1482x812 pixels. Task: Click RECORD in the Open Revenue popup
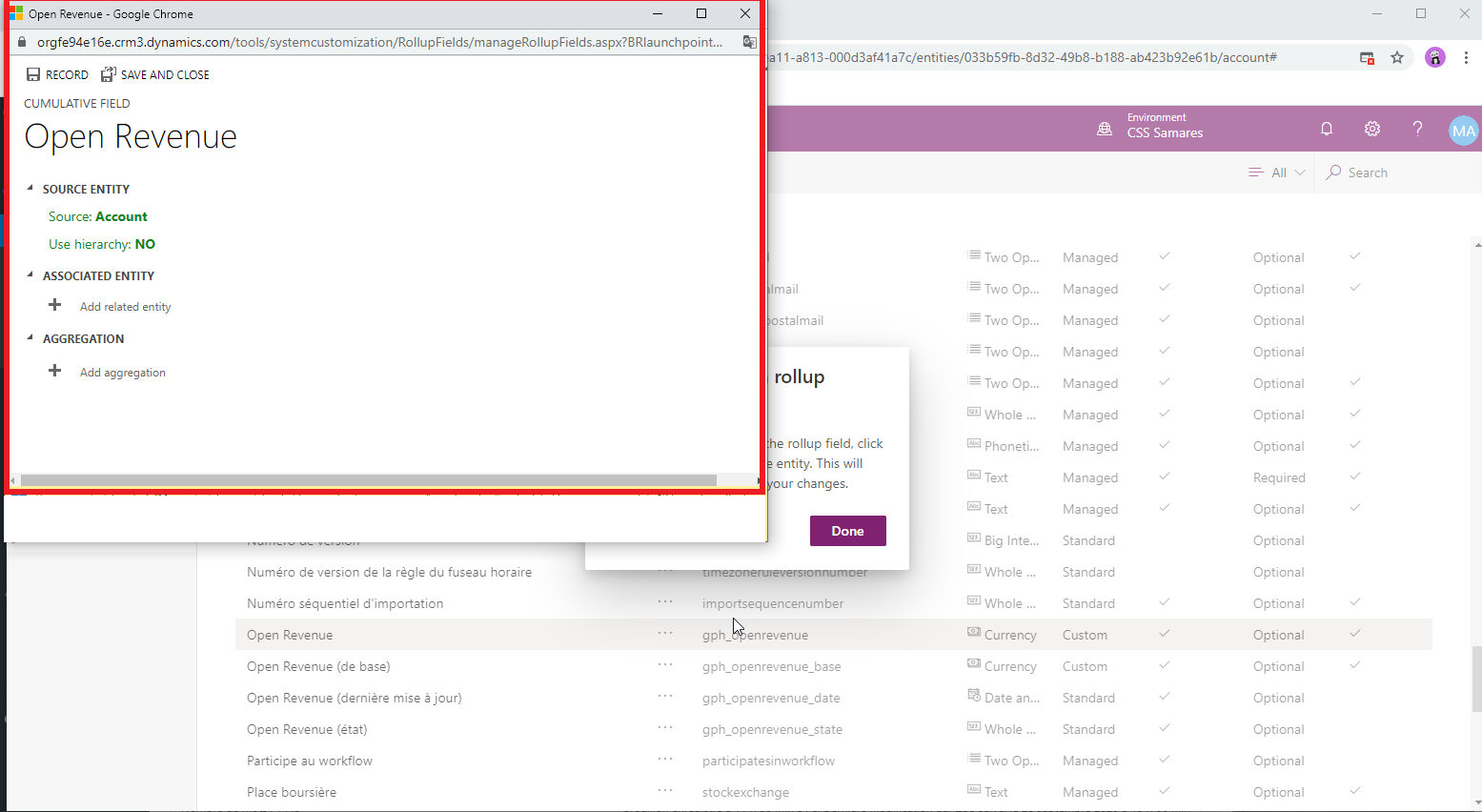click(57, 74)
